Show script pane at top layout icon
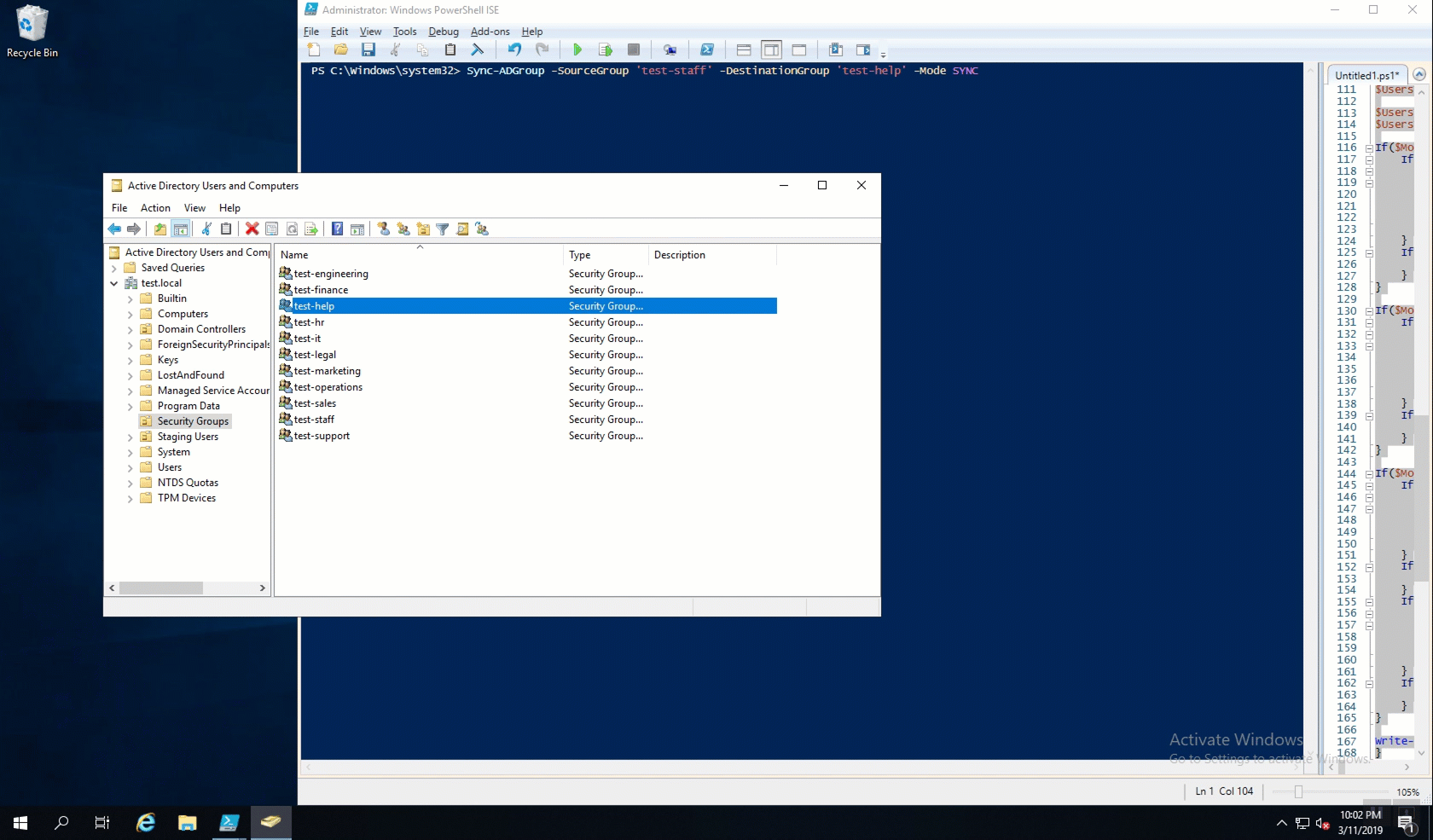1433x840 pixels. (x=744, y=49)
